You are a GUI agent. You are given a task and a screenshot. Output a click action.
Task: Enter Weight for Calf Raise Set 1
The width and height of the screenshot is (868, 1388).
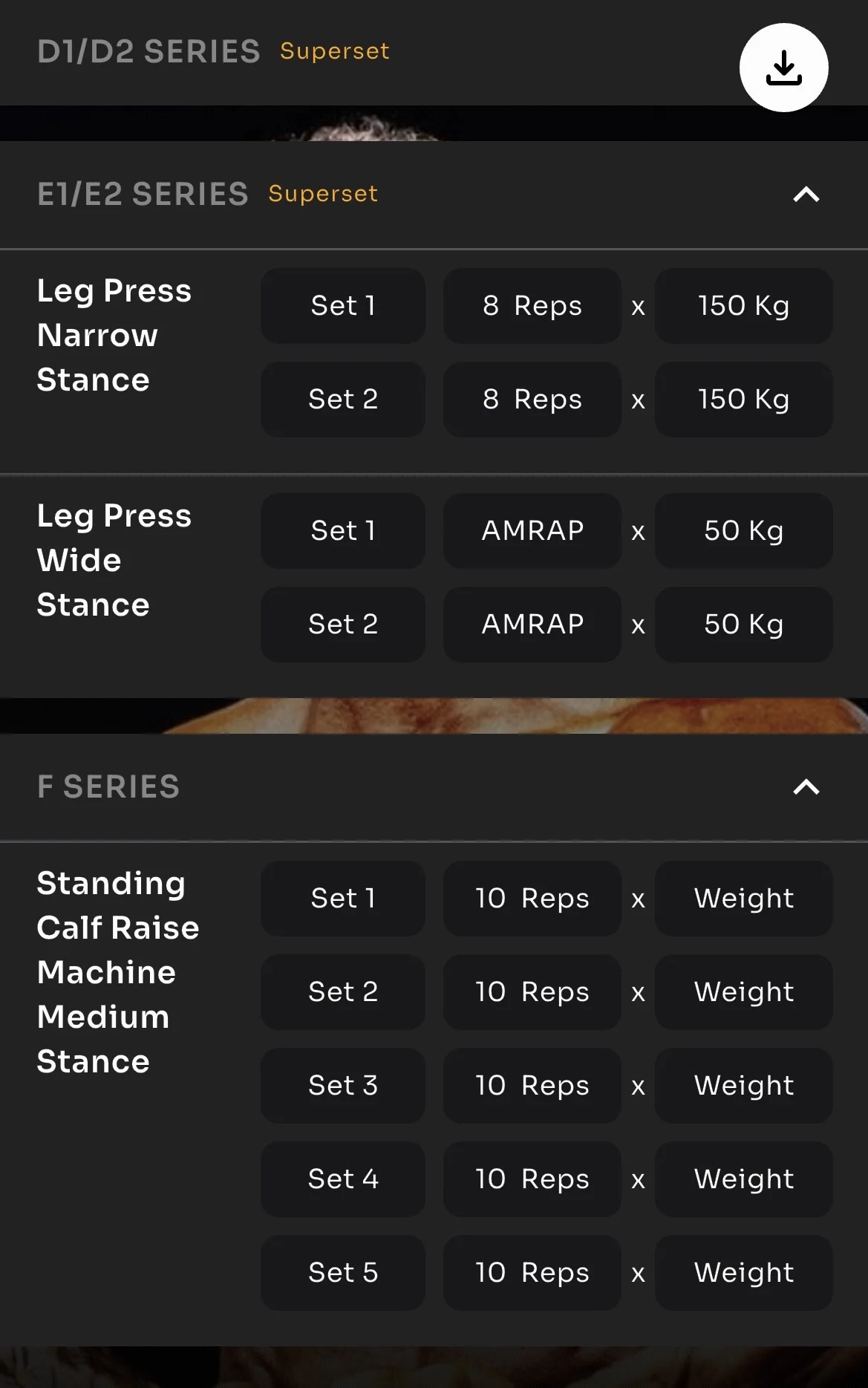(x=743, y=899)
